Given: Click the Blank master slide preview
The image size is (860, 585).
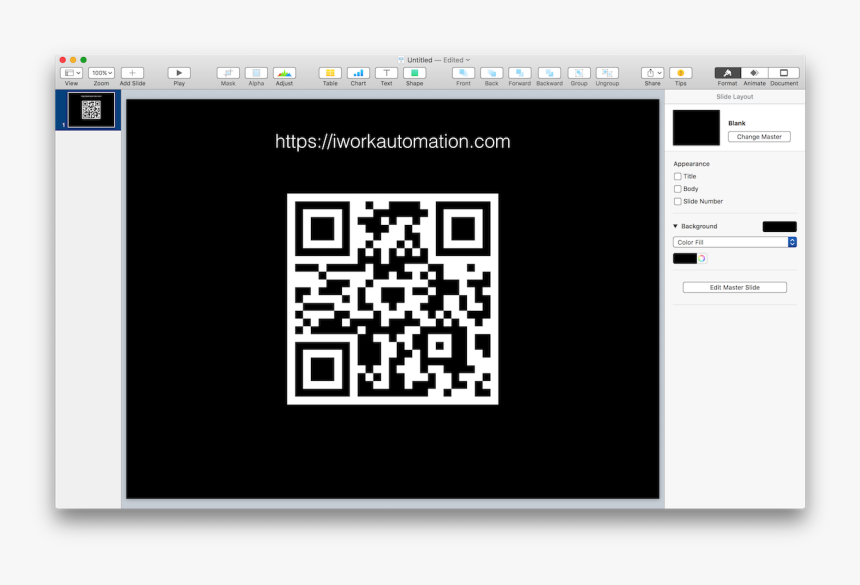Looking at the screenshot, I should coord(696,128).
